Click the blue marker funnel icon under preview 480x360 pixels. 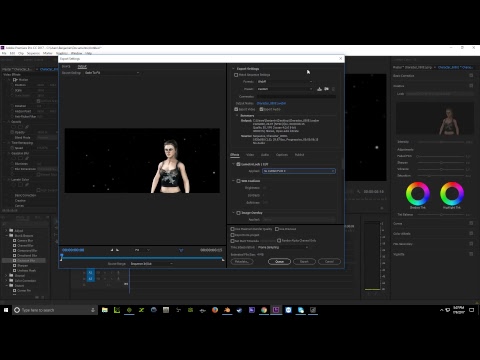181,250
